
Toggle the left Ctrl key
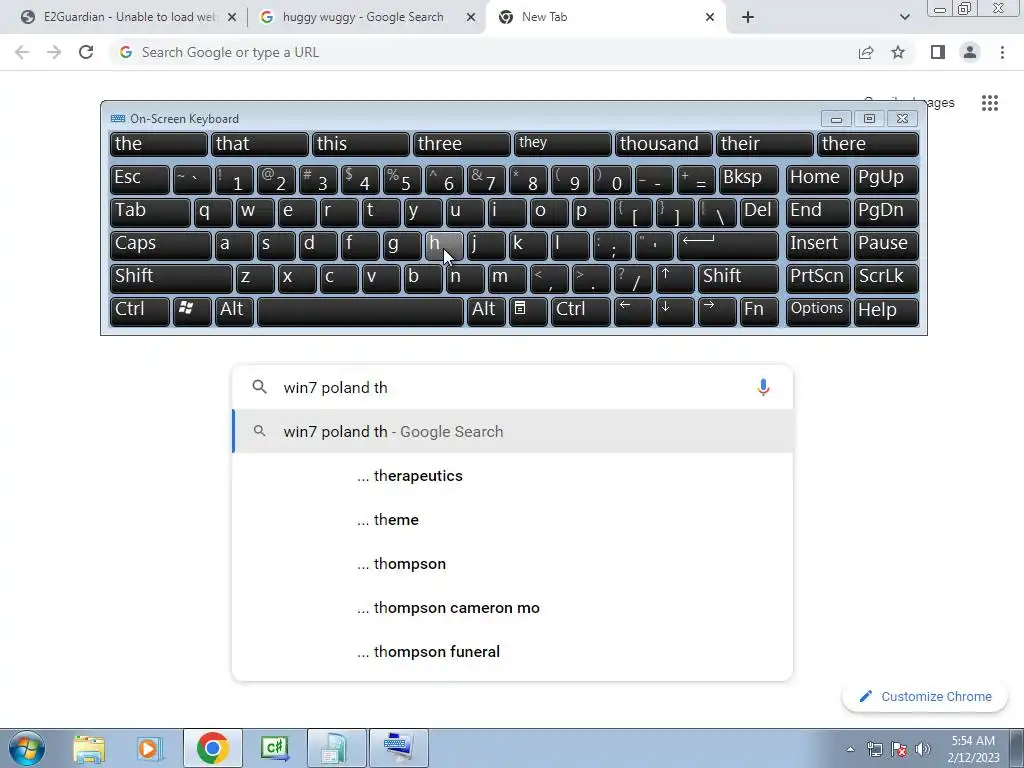[140, 311]
